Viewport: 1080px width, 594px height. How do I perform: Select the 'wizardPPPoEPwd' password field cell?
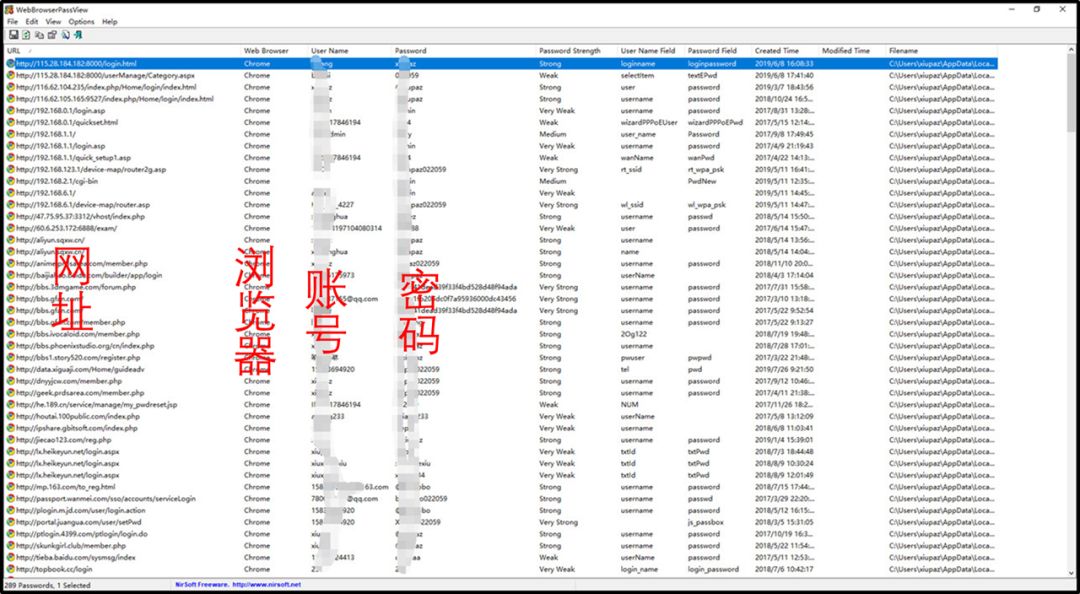(x=715, y=122)
